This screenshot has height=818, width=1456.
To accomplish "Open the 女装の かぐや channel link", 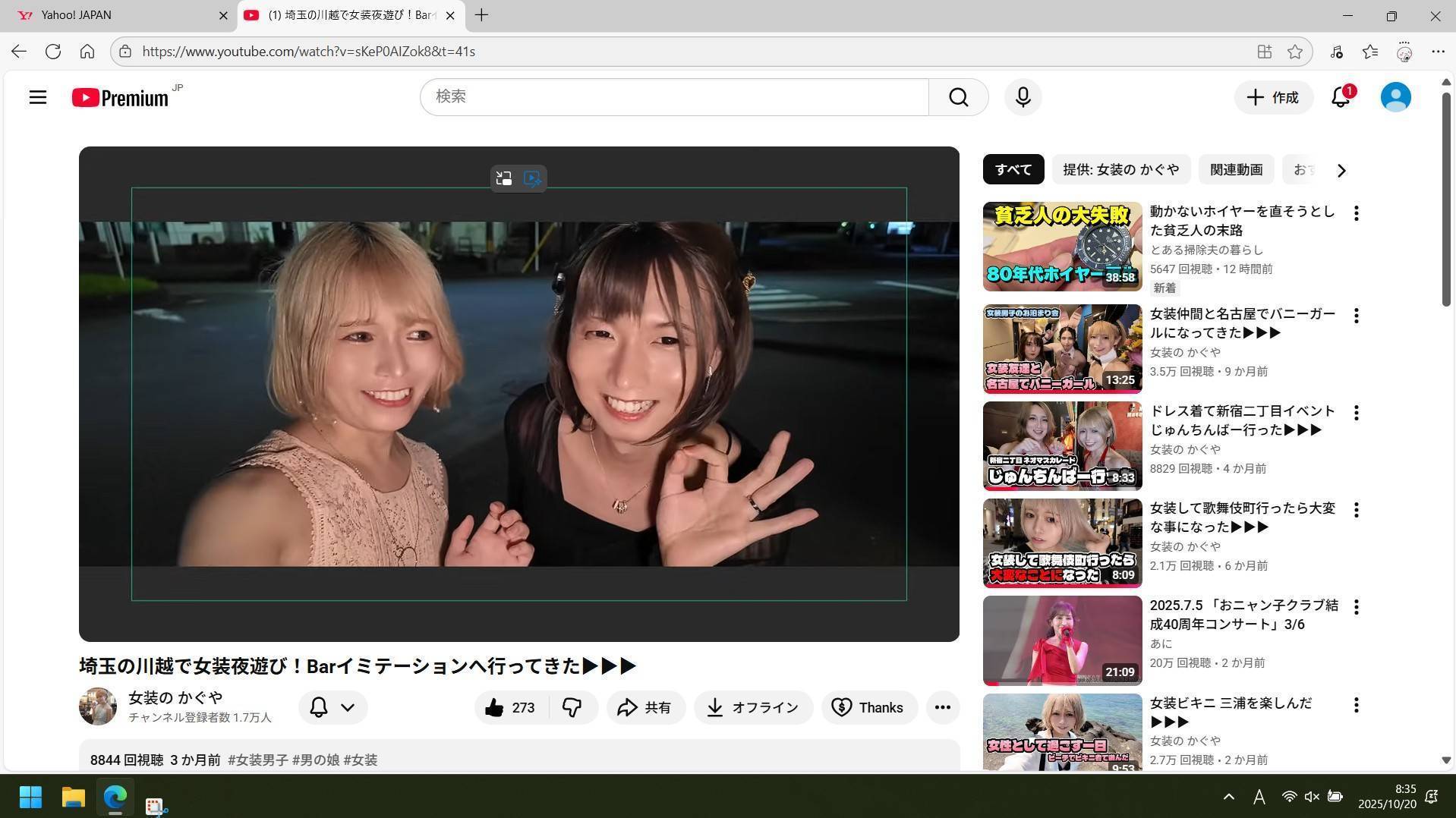I will (x=175, y=697).
